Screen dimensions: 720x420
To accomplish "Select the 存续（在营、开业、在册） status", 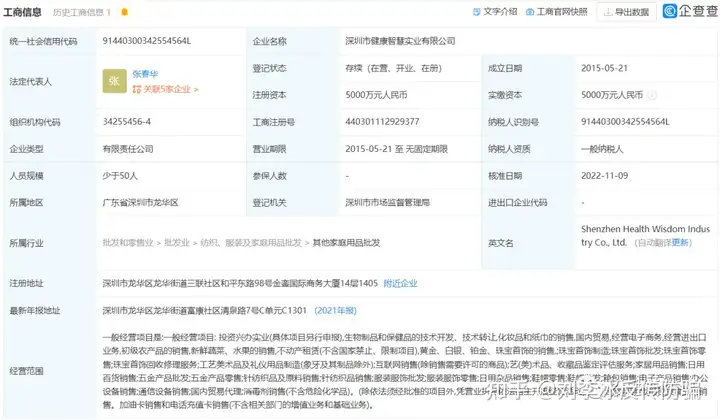I will click(393, 68).
